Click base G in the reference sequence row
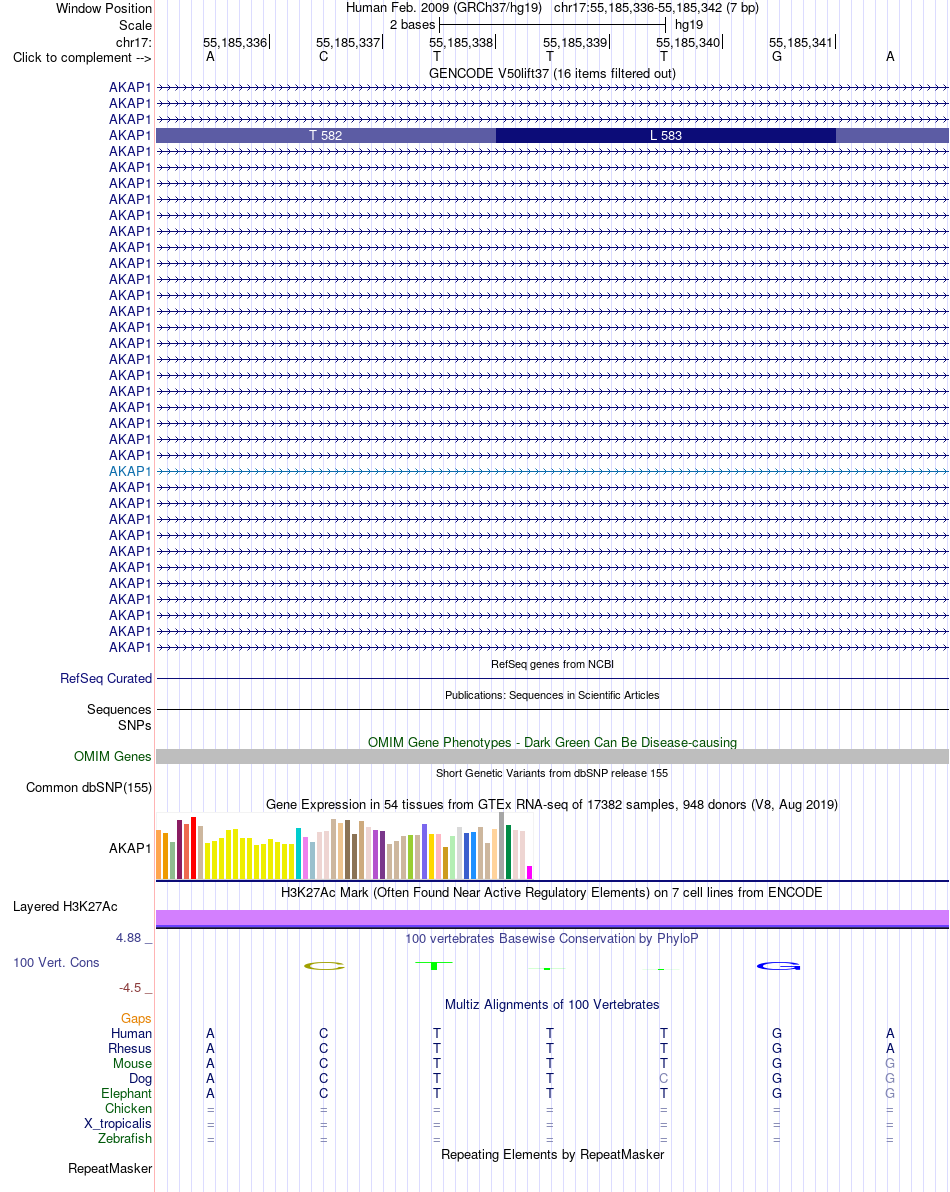 (777, 57)
